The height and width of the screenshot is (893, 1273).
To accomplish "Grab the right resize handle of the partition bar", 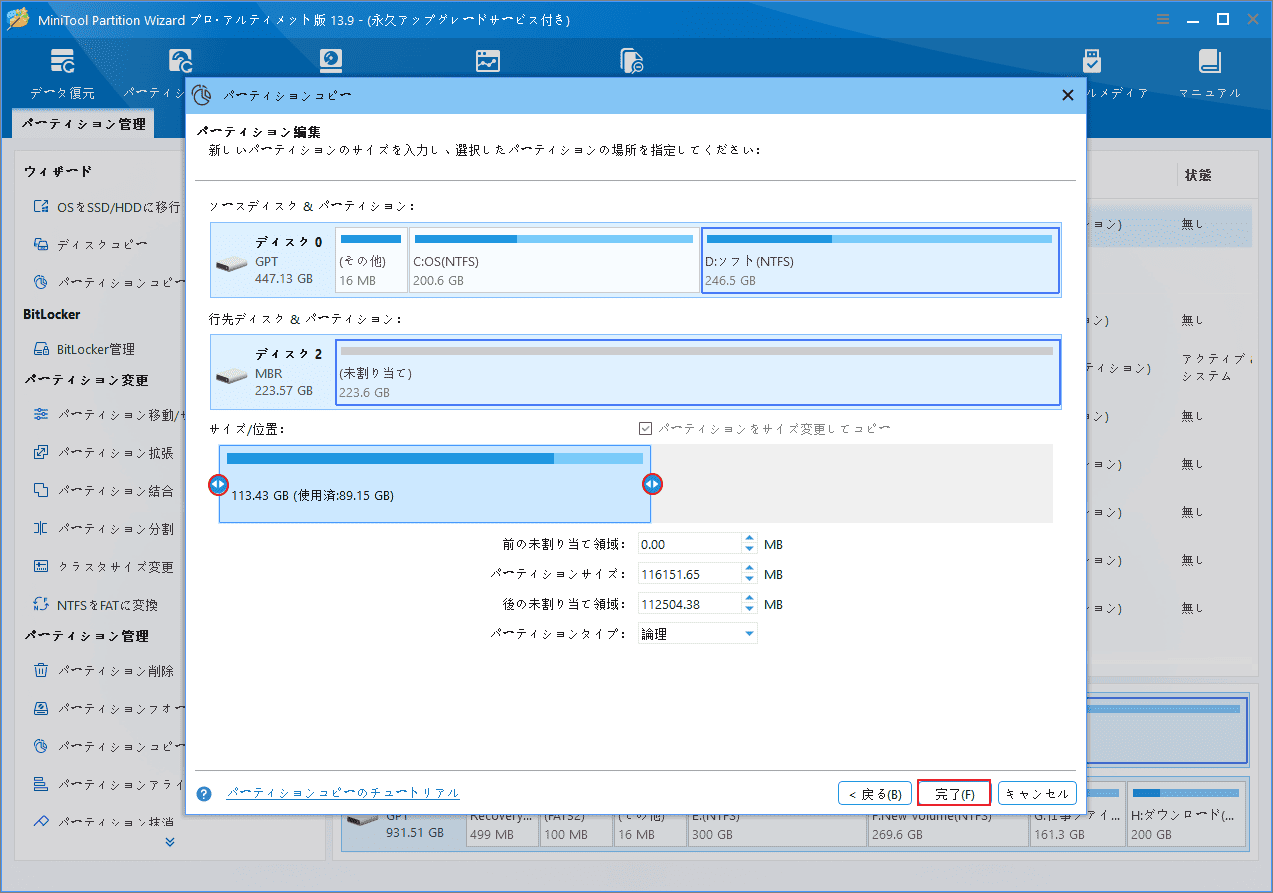I will click(x=652, y=484).
